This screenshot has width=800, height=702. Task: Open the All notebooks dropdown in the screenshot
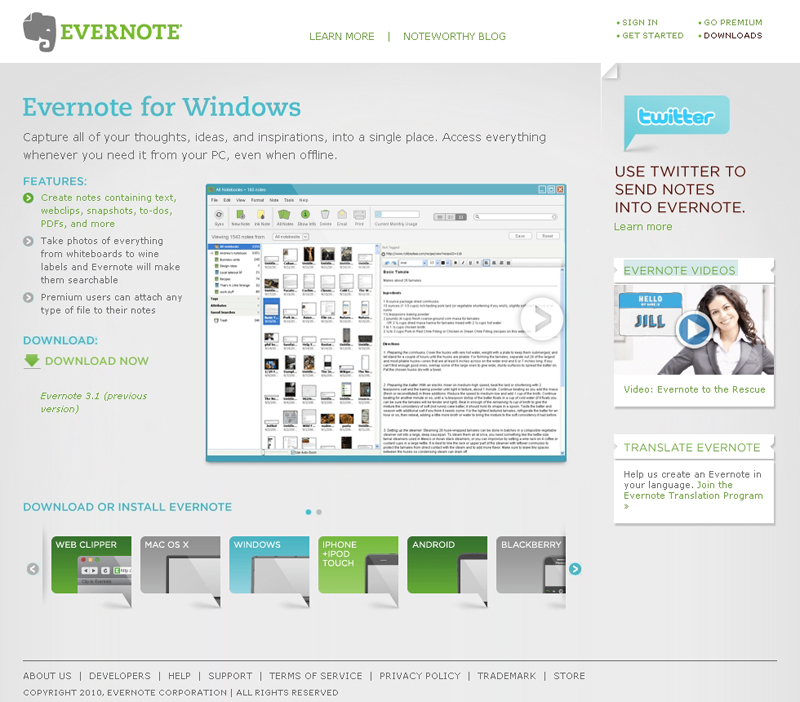tap(291, 237)
